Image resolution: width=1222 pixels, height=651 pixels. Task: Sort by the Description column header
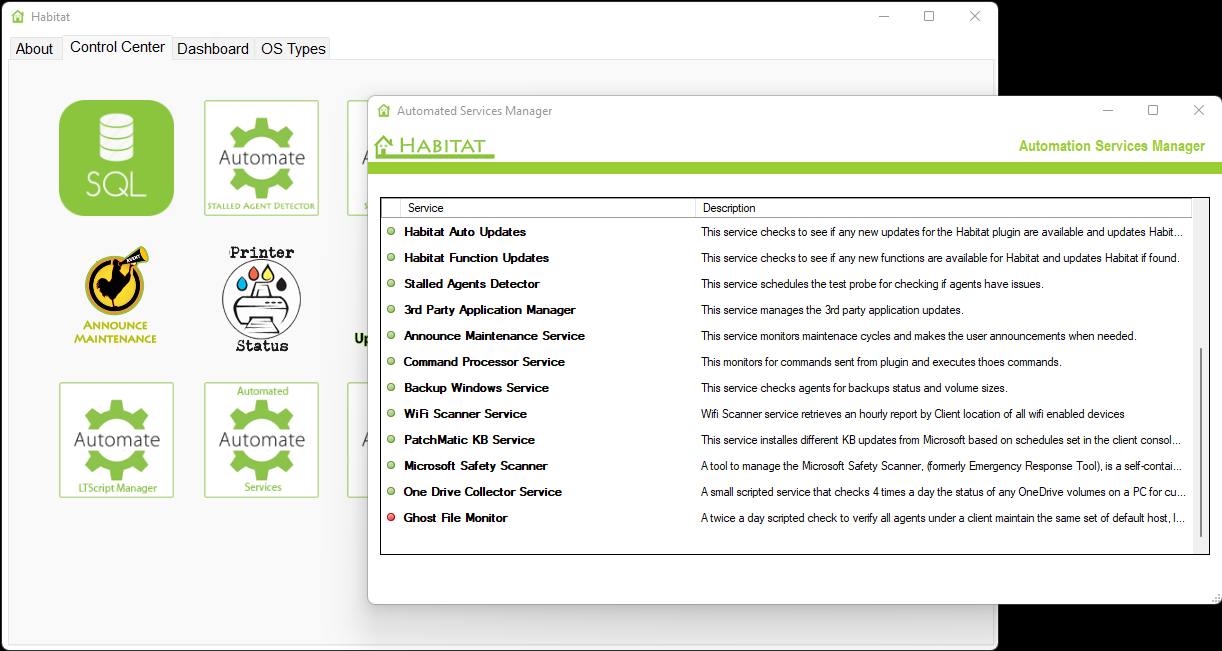point(943,208)
